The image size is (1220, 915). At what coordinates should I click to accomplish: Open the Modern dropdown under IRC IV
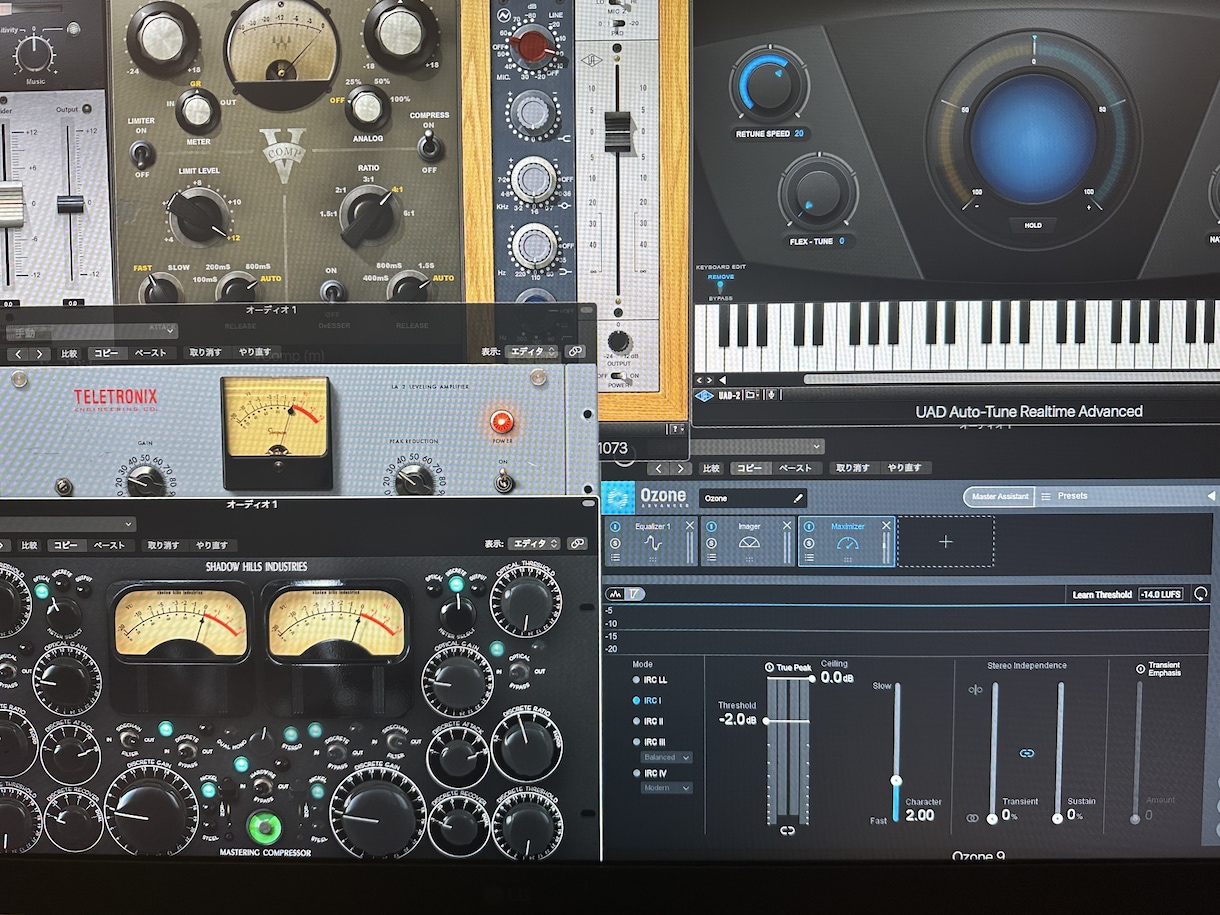(x=667, y=788)
